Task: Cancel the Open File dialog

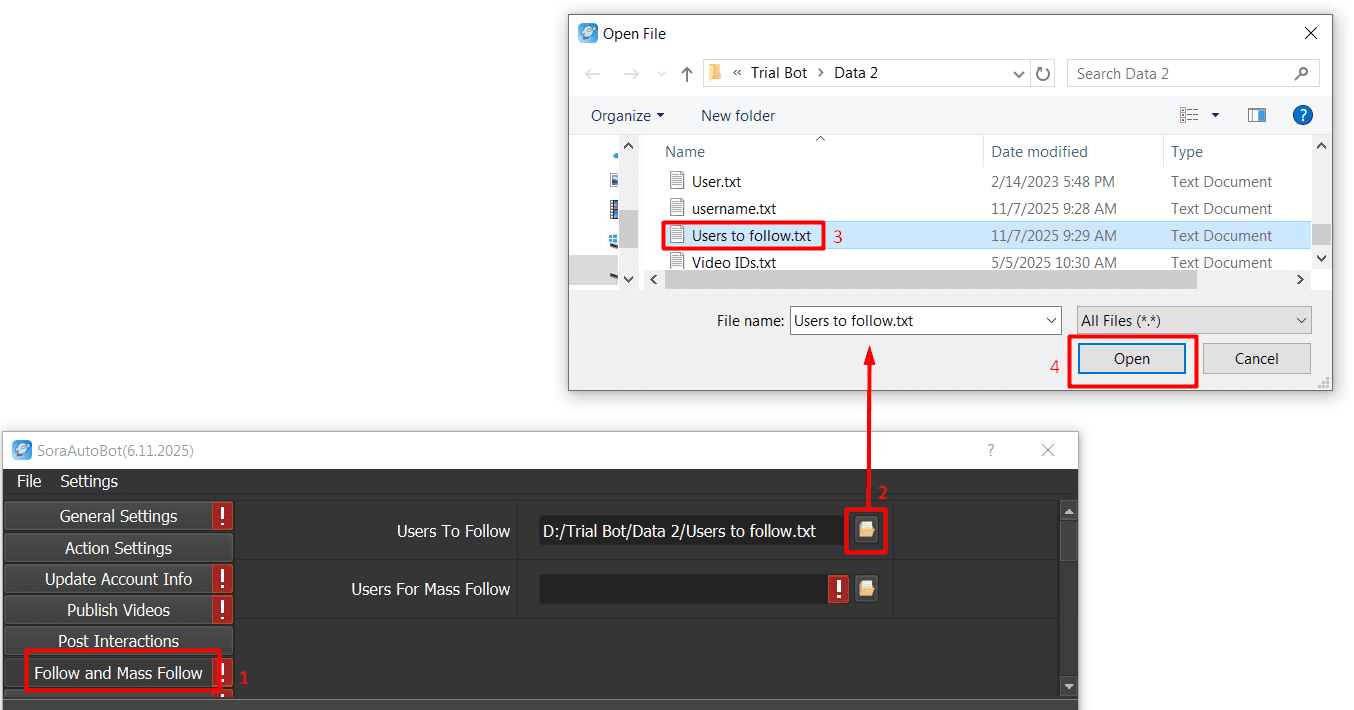Action: point(1256,358)
